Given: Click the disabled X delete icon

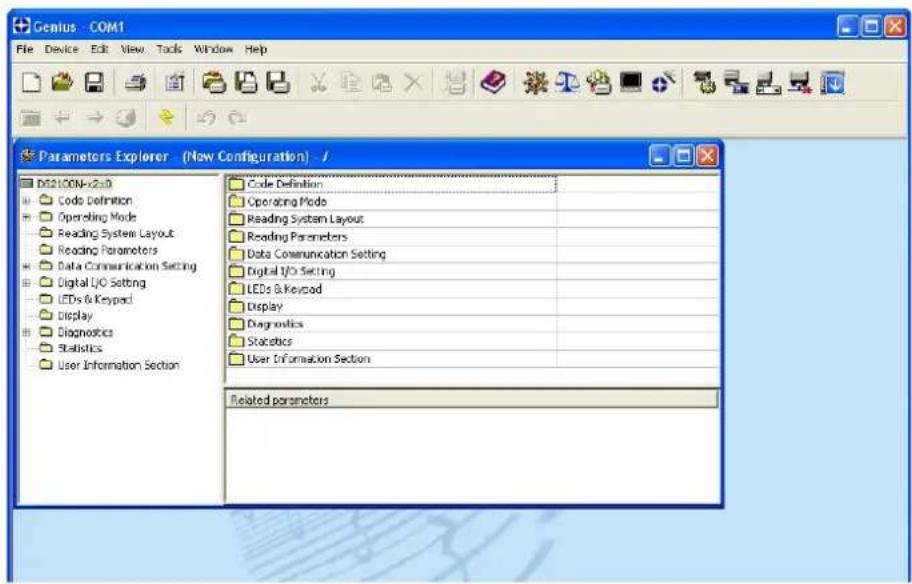Looking at the screenshot, I should [413, 83].
